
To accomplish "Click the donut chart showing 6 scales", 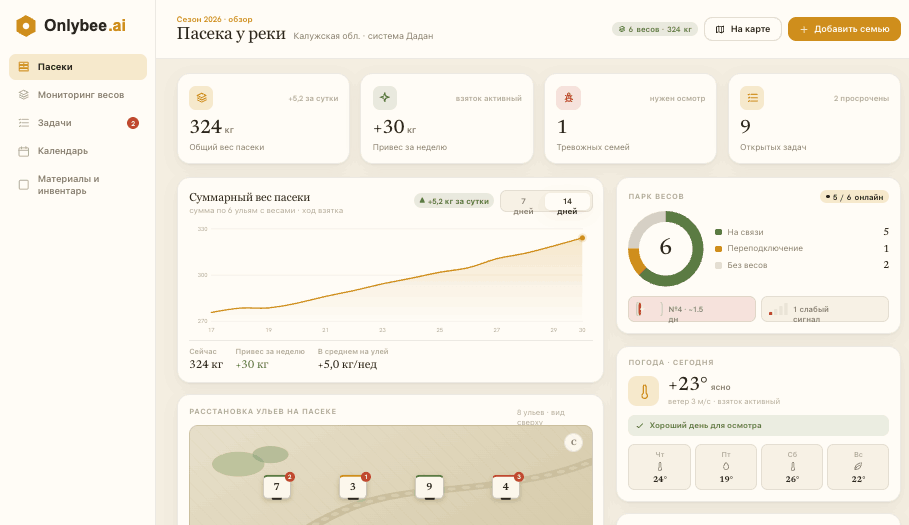I will 666,248.
